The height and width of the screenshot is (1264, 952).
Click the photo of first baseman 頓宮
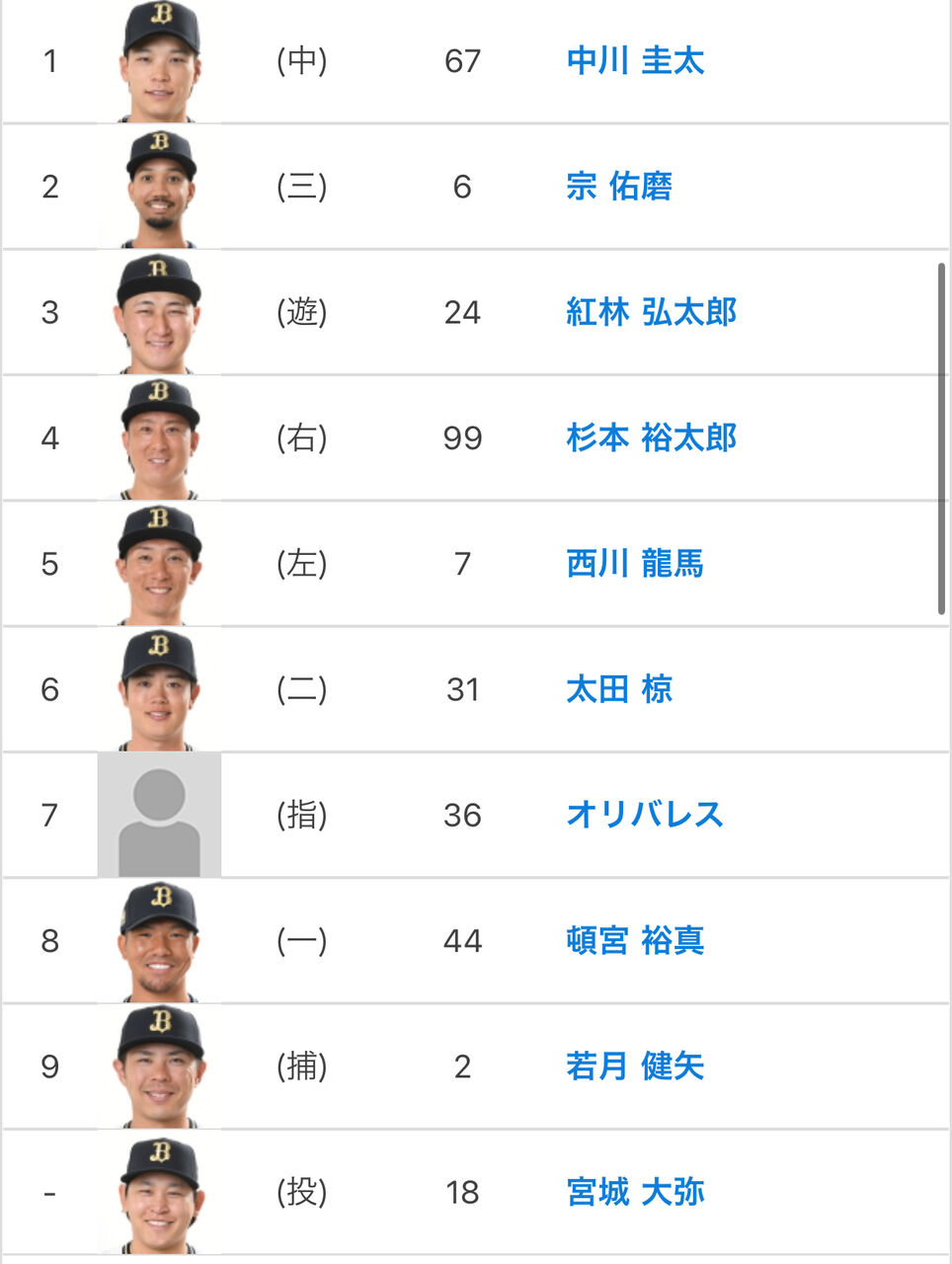point(159,940)
